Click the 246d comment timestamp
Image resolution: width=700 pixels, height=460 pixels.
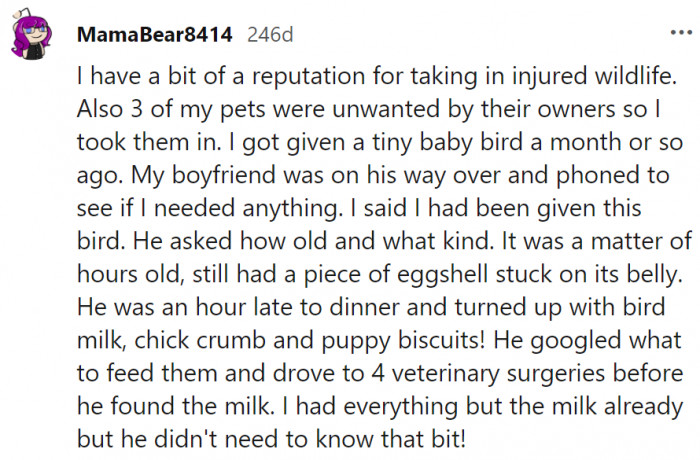(270, 35)
